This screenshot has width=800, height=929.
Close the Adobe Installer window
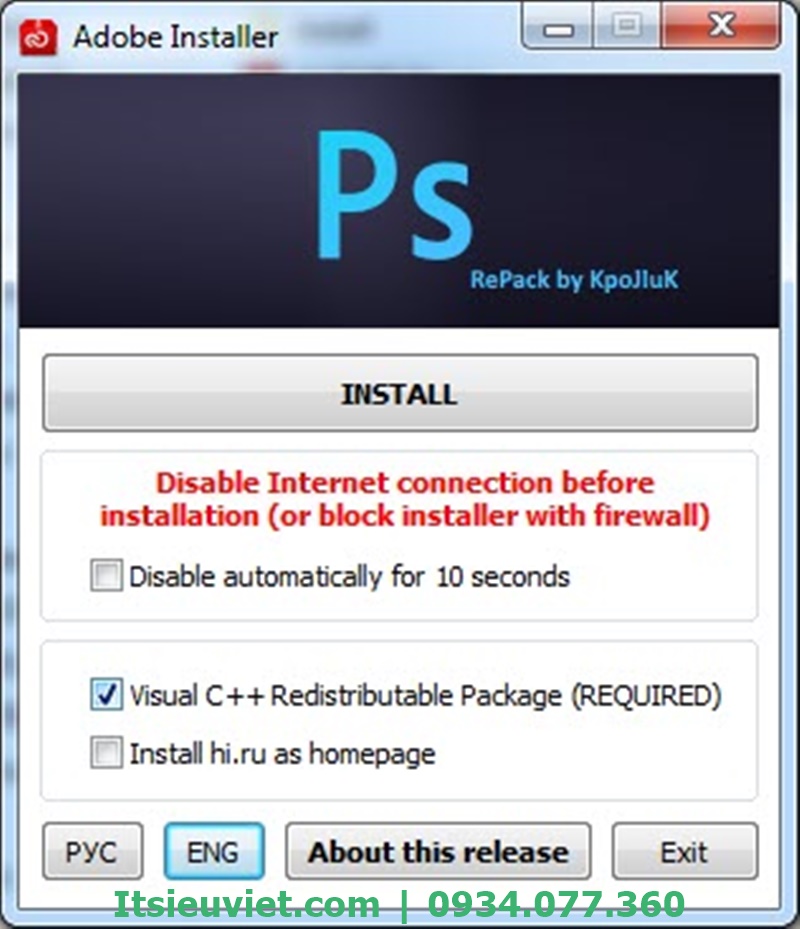[721, 26]
